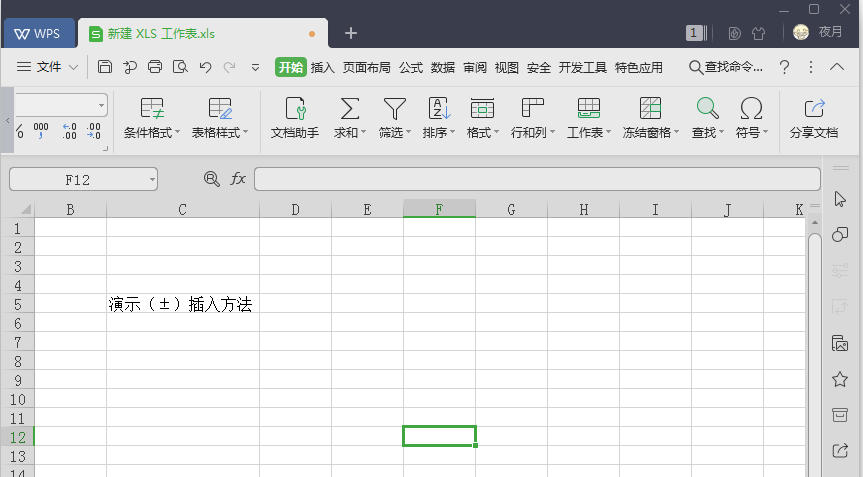Click the Find Command (查找命令) search box

(726, 67)
